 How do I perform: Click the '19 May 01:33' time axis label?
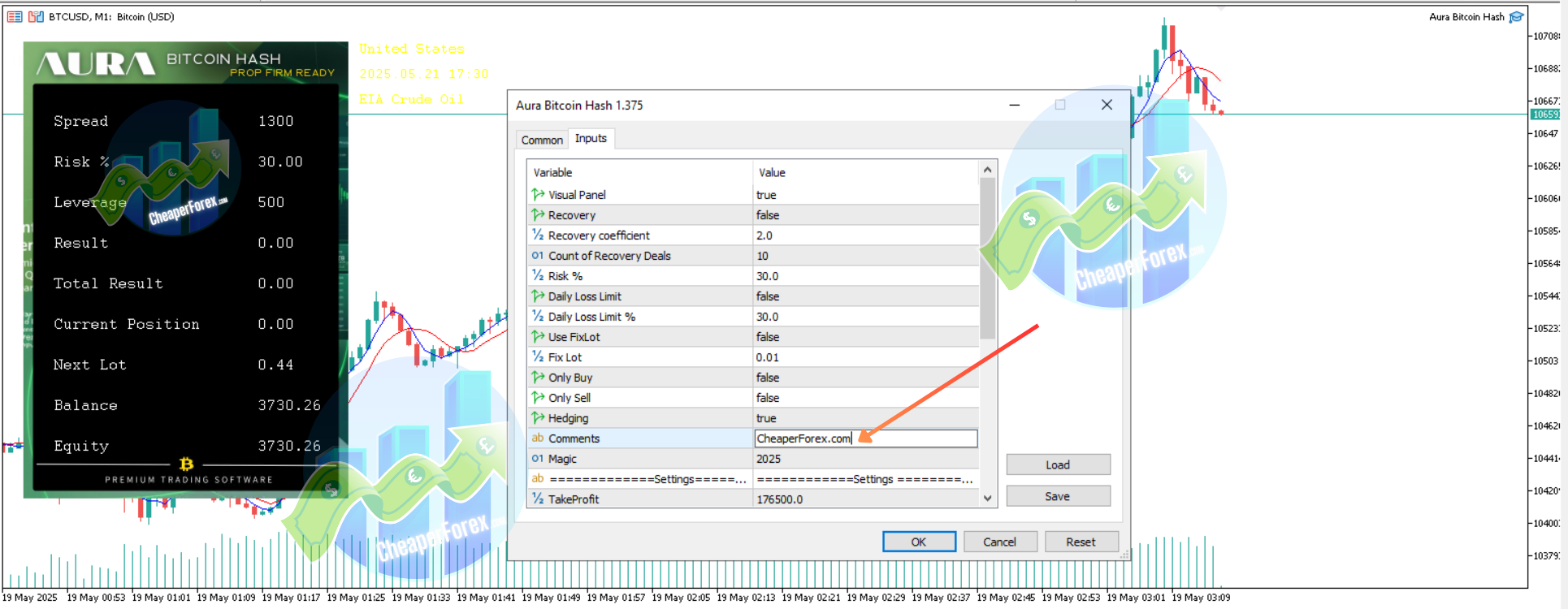[x=421, y=598]
